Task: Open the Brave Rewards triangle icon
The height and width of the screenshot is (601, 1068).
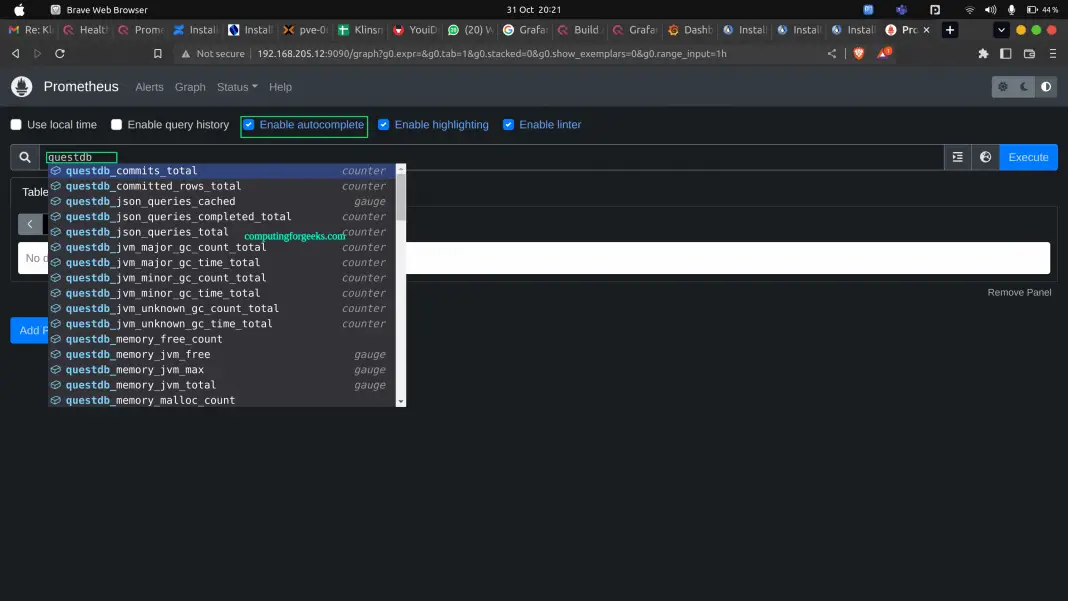Action: tap(882, 53)
